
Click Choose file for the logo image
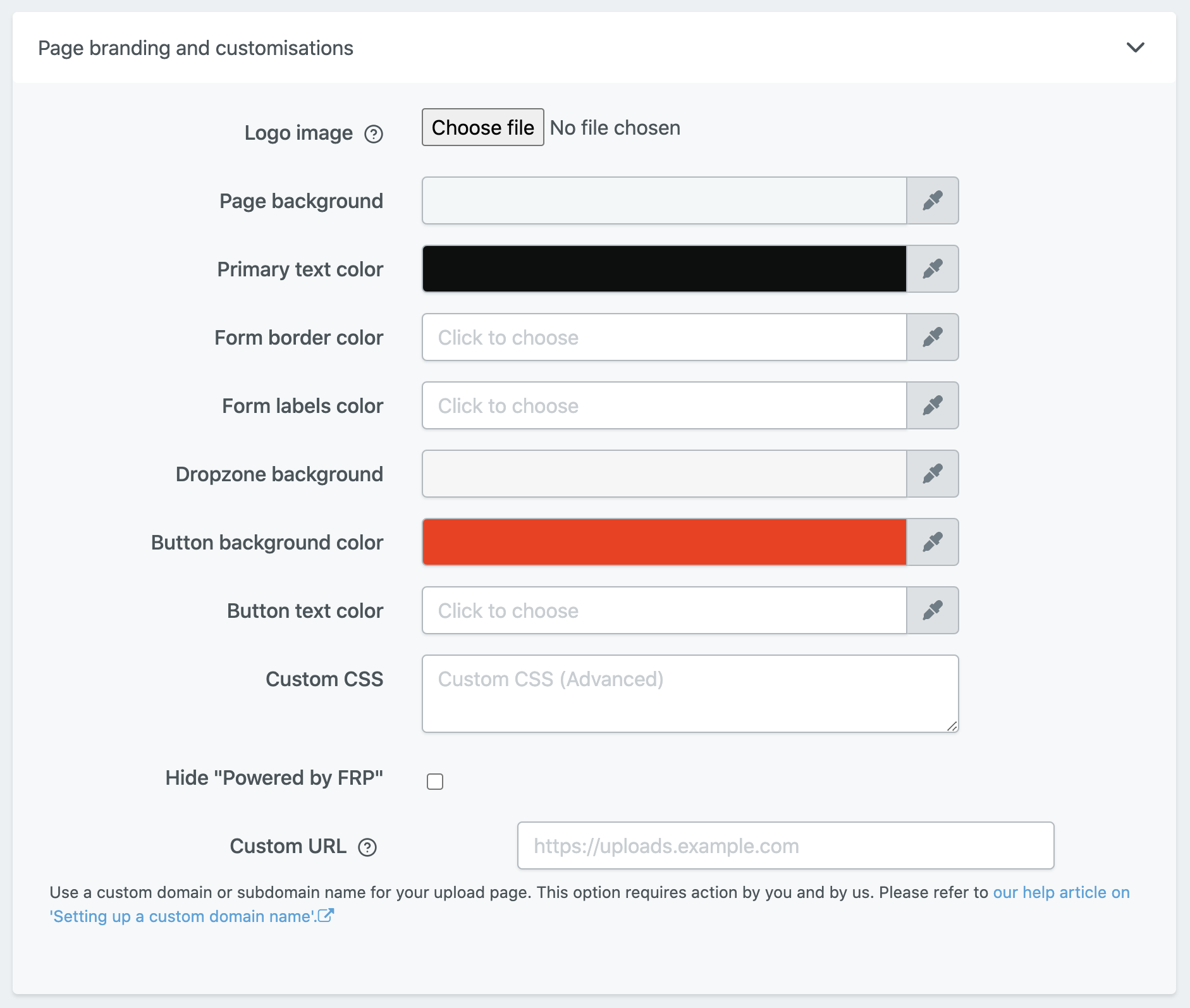pyautogui.click(x=482, y=127)
